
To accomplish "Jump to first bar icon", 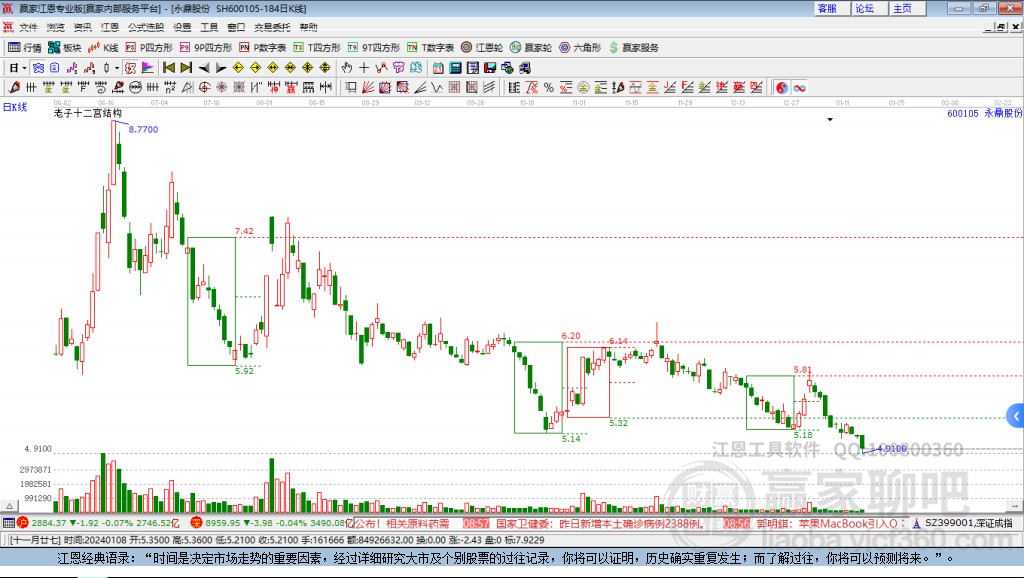I will click(168, 68).
